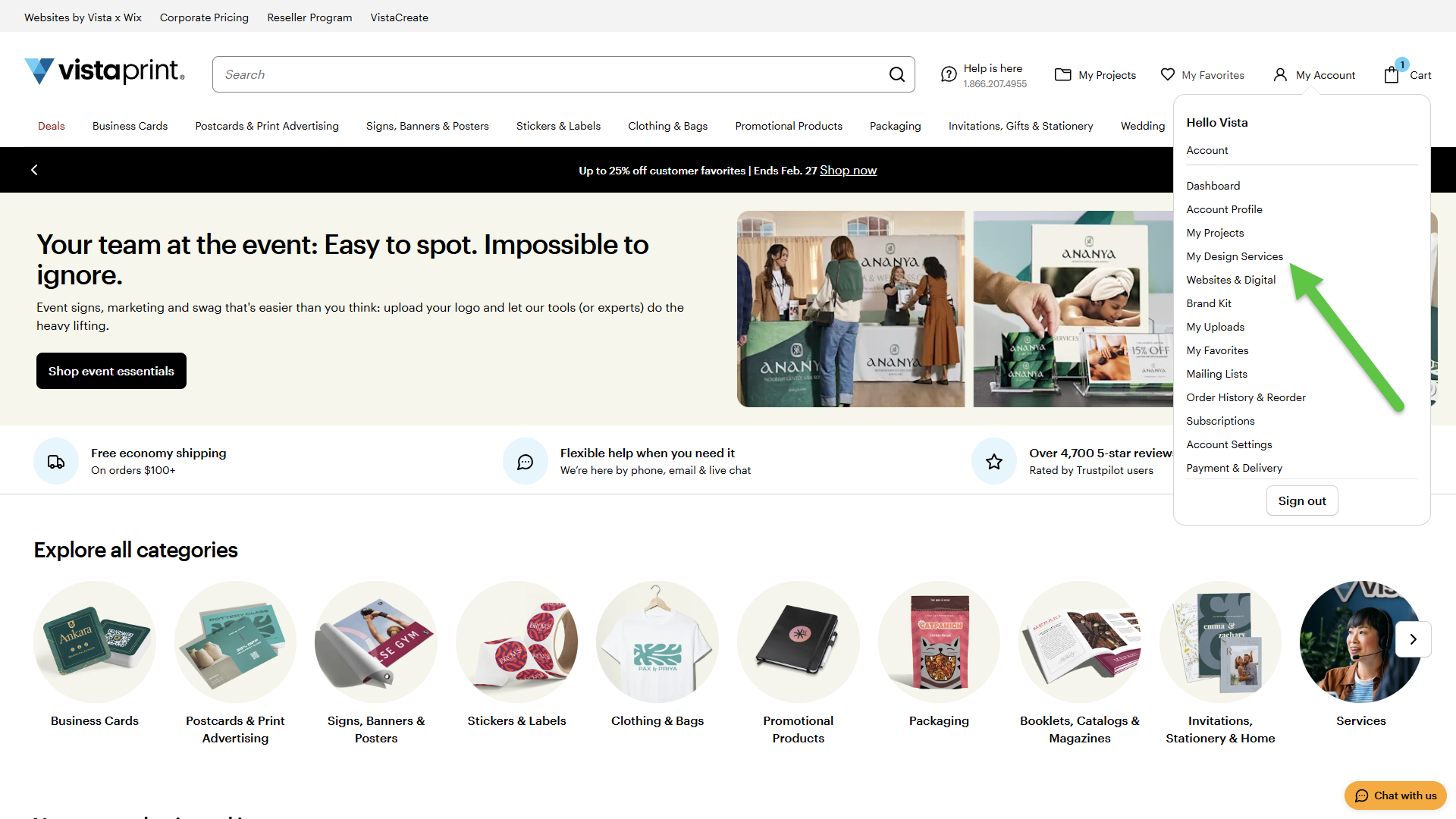Open the Deals menu
1456x819 pixels.
click(52, 126)
